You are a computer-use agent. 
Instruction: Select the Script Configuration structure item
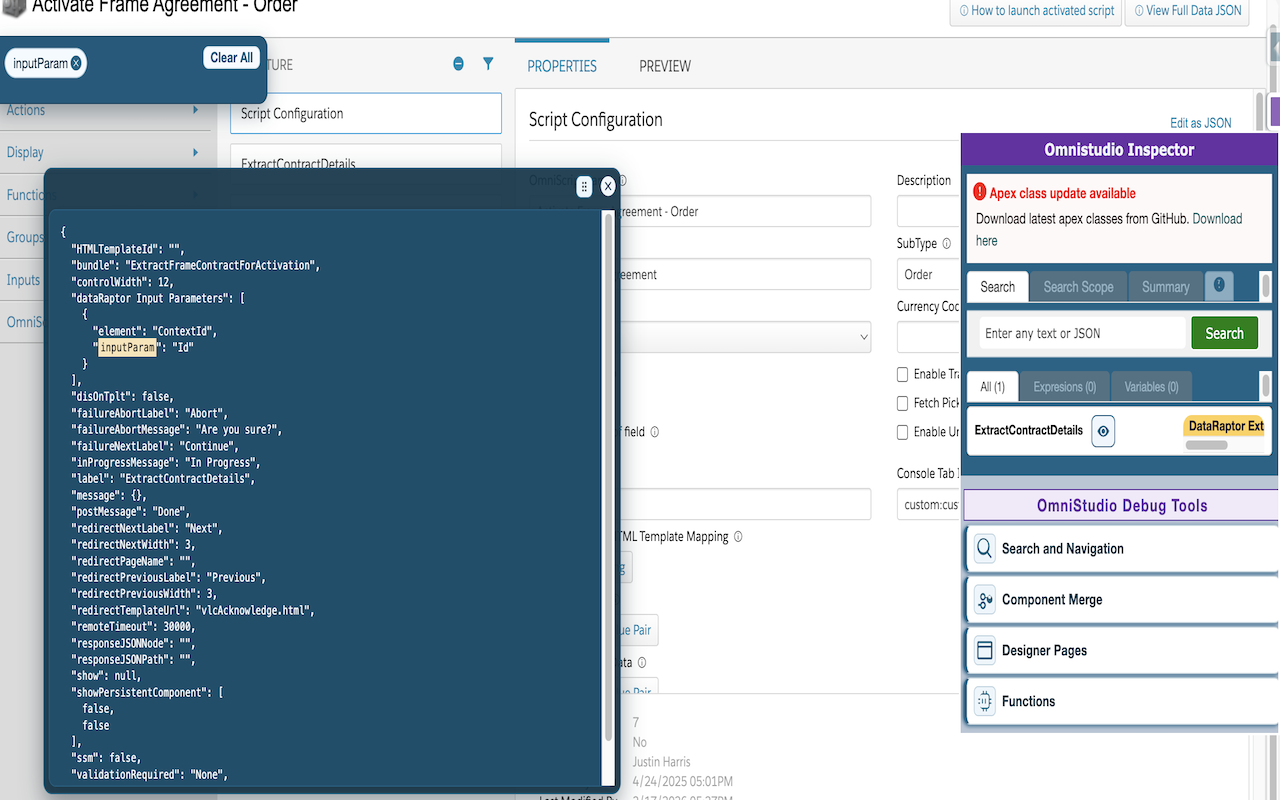365,113
